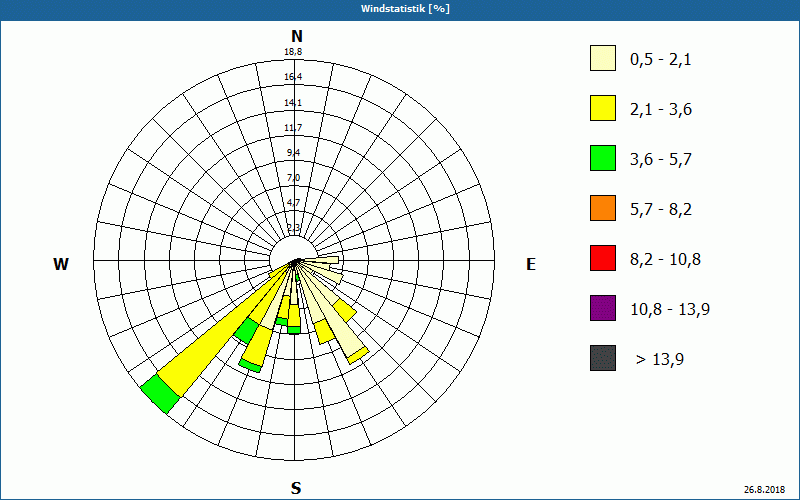The height and width of the screenshot is (500, 800).
Task: Click the red 8,2 - 10,8 legend swatch
Action: [603, 258]
